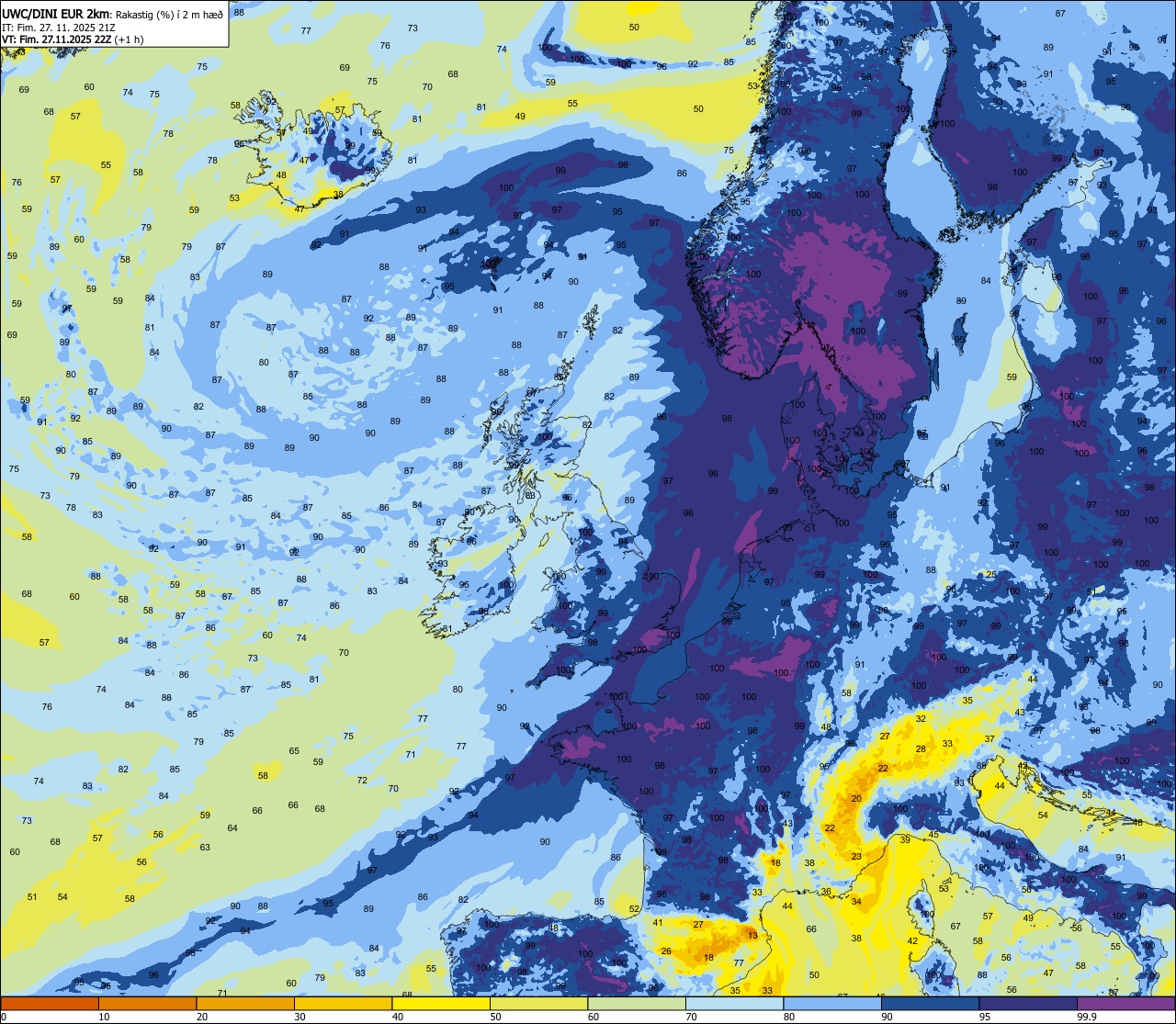This screenshot has width=1176, height=1024.
Task: Click the legend tick label 99.9
Action: pyautogui.click(x=1086, y=1017)
